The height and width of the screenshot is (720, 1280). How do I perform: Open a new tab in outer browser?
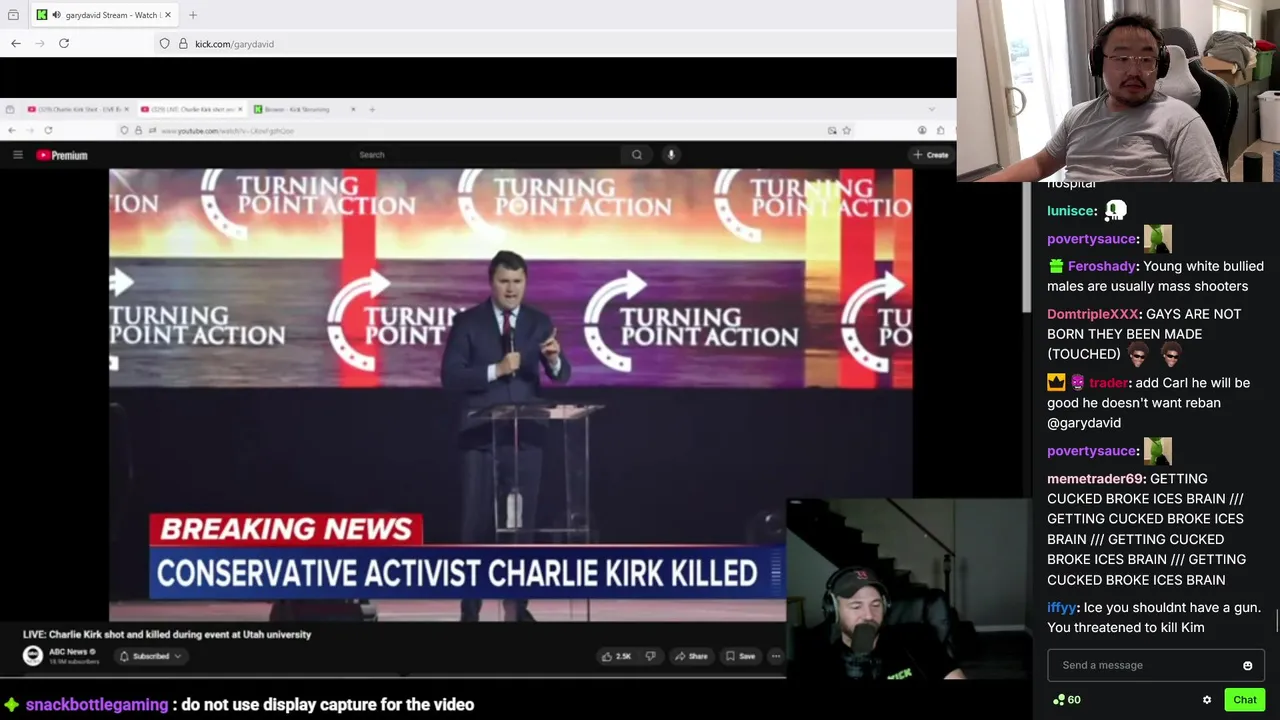pos(193,15)
